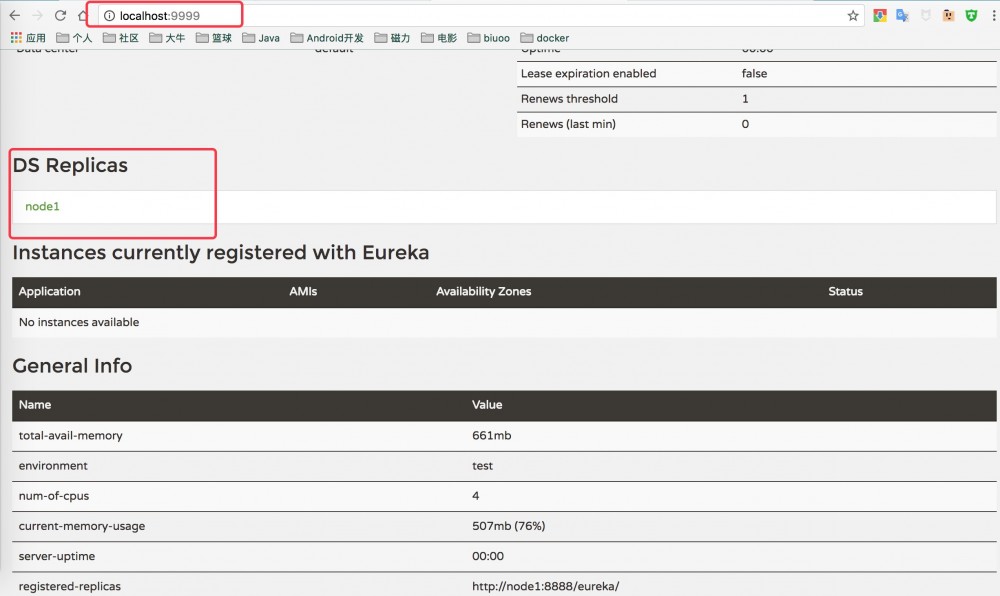Click the Status column header
This screenshot has height=596, width=1000.
[x=845, y=291]
